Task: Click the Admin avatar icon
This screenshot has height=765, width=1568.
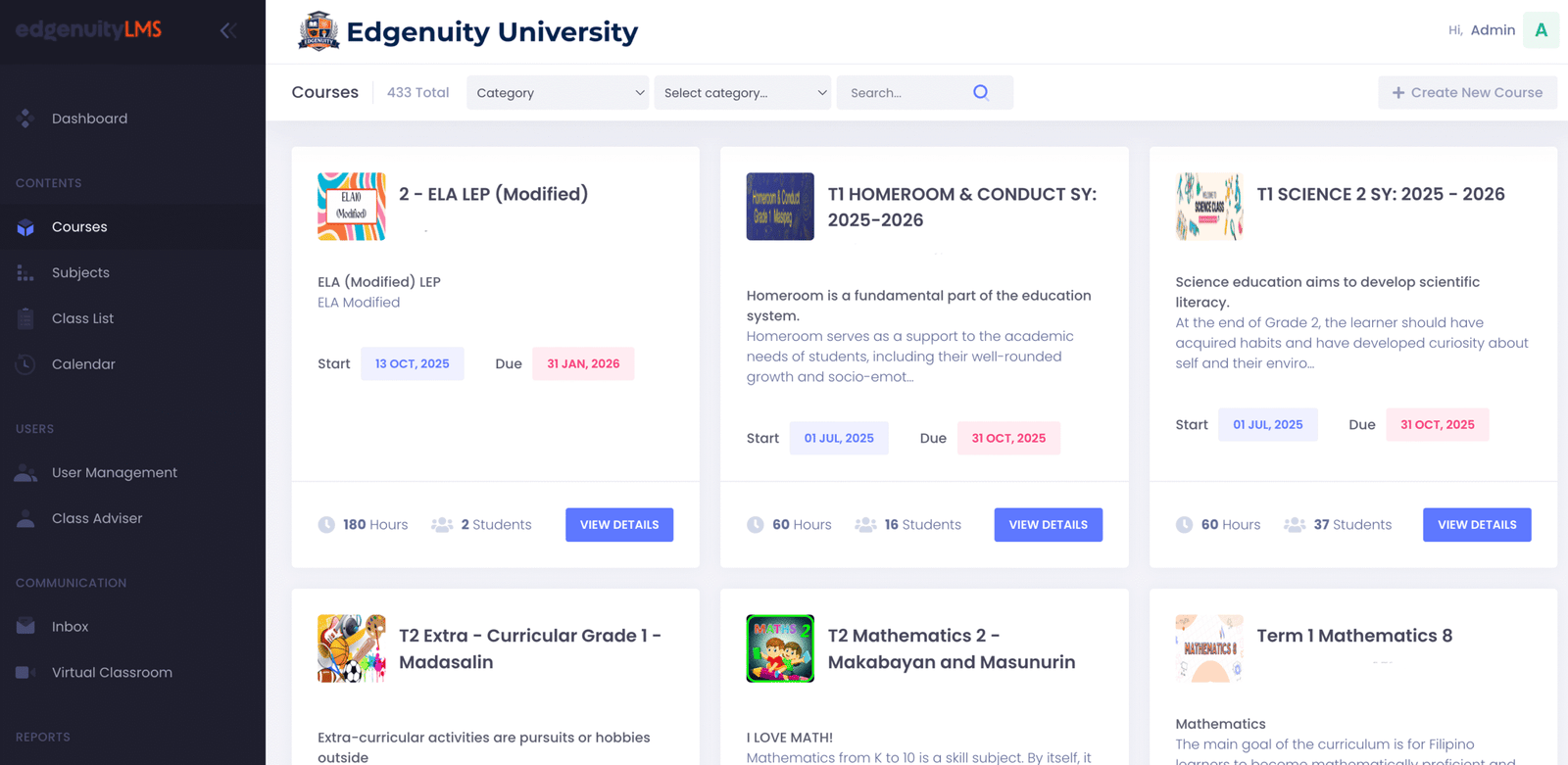Action: coord(1541,30)
